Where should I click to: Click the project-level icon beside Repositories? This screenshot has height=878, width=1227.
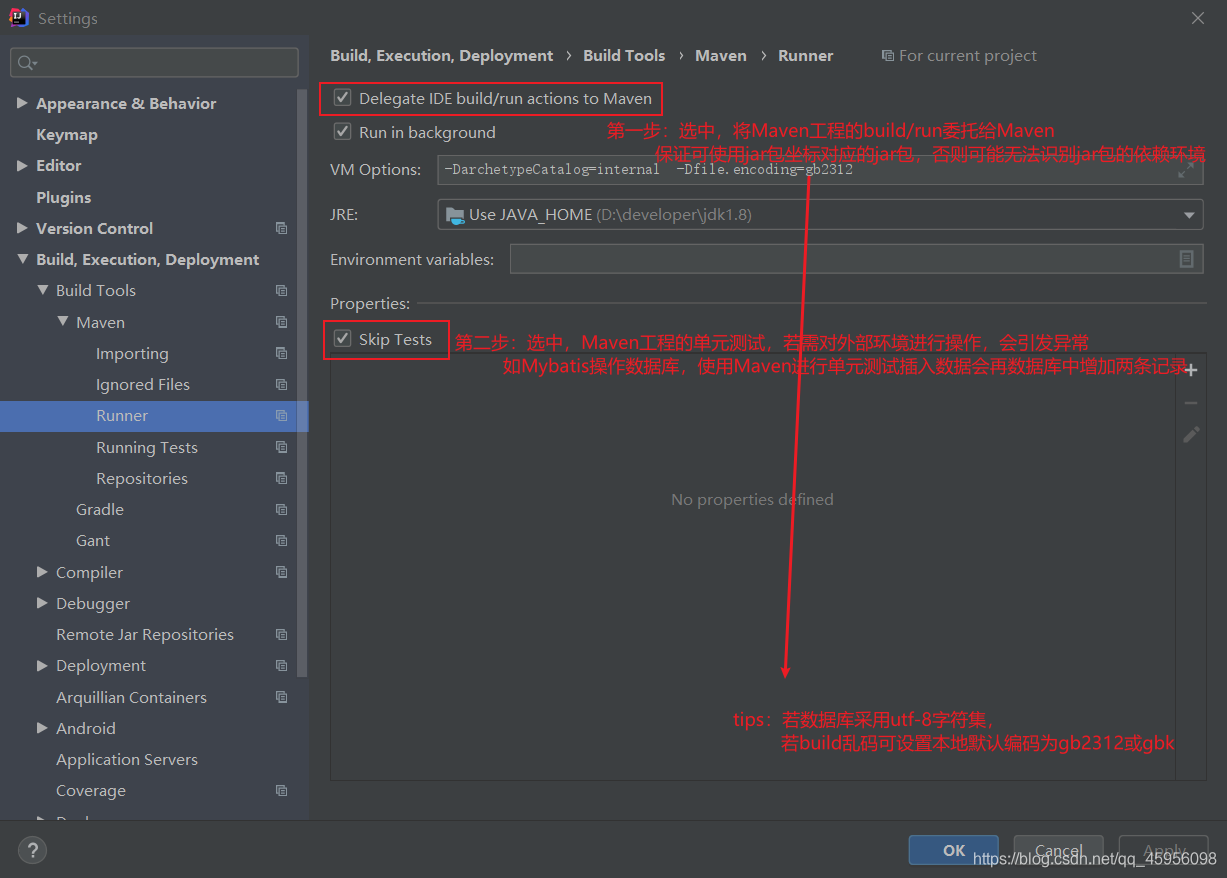(281, 478)
